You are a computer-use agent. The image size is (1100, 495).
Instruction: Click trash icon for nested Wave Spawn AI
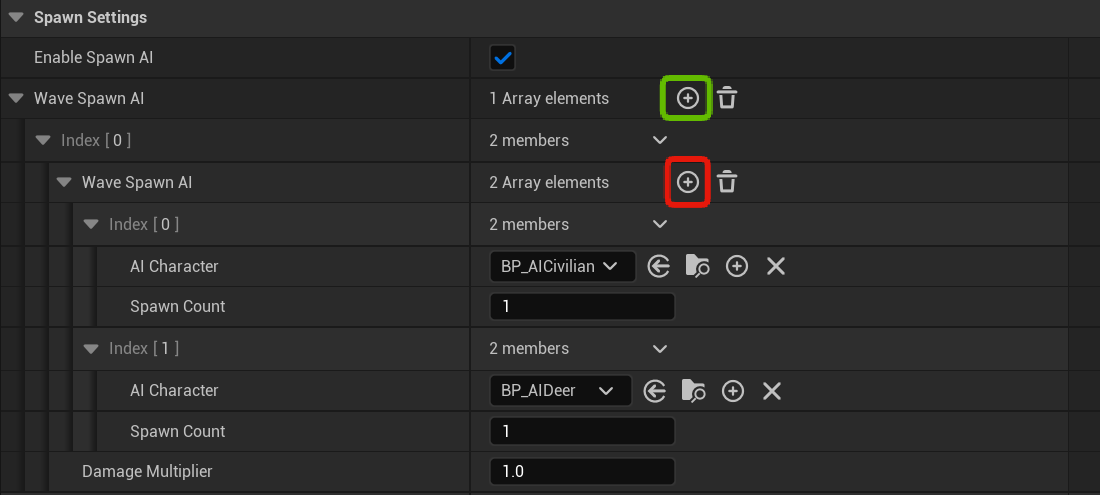tap(727, 182)
